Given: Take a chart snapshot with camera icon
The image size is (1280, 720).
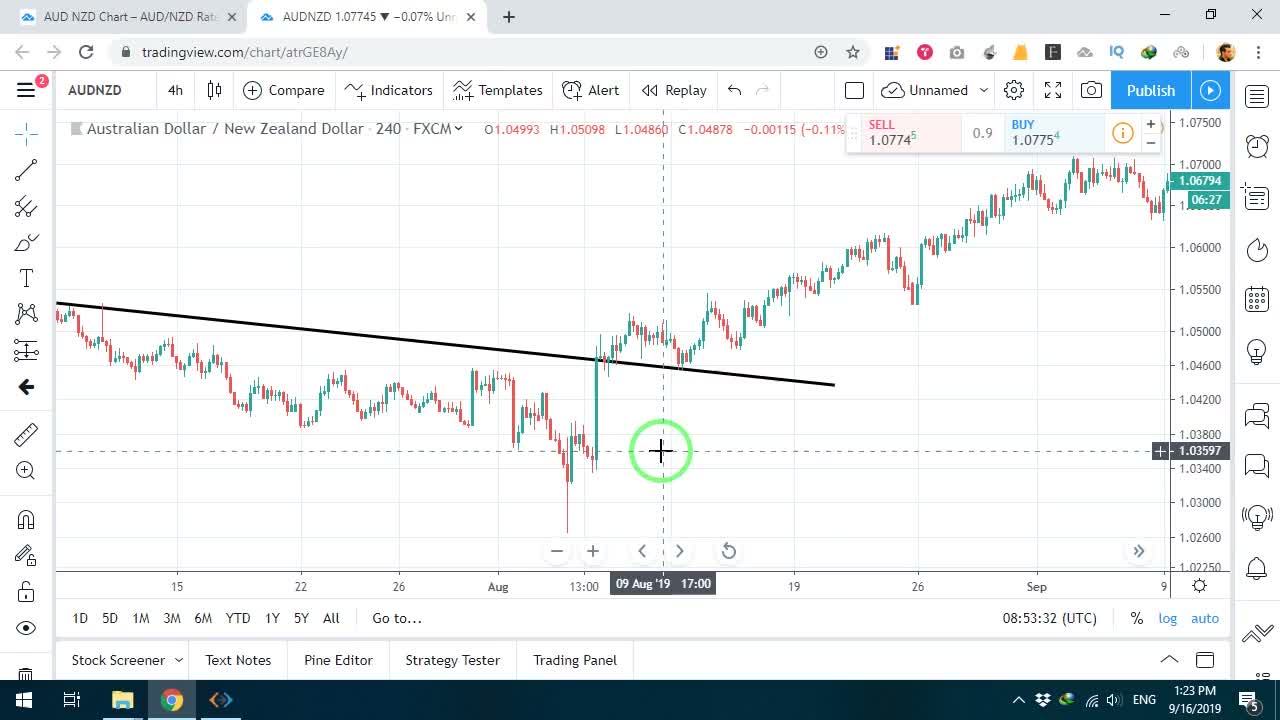Looking at the screenshot, I should tap(1092, 90).
